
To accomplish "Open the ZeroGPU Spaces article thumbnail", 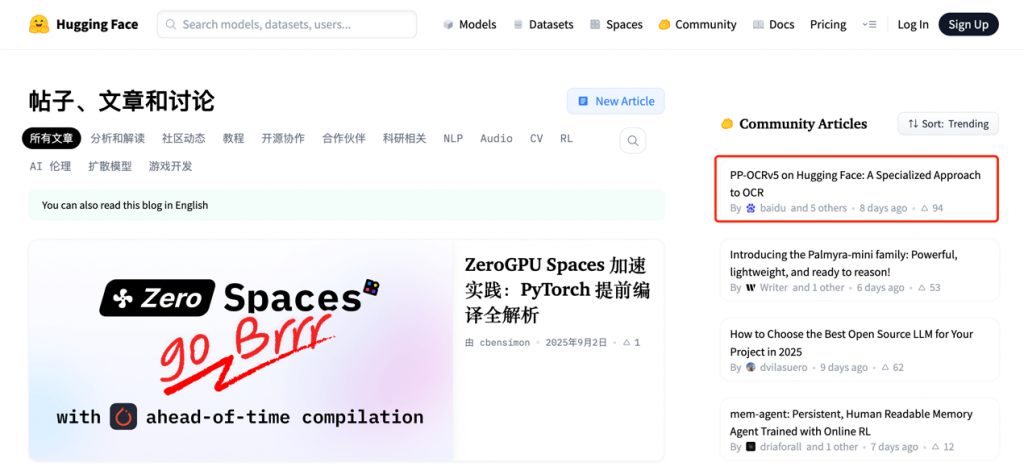I will point(241,350).
